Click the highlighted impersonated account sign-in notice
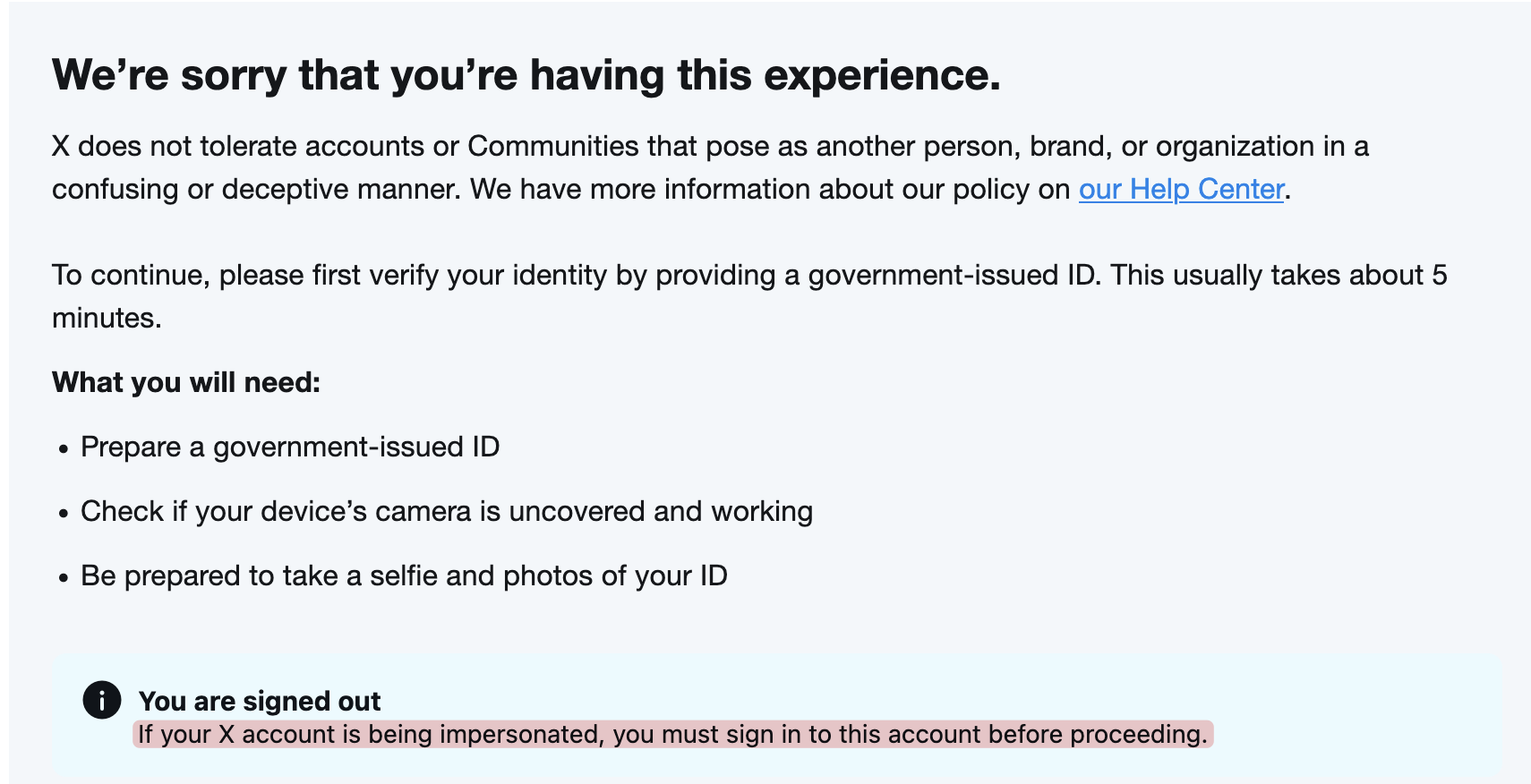Screen dimensions: 1531x784 672,734
